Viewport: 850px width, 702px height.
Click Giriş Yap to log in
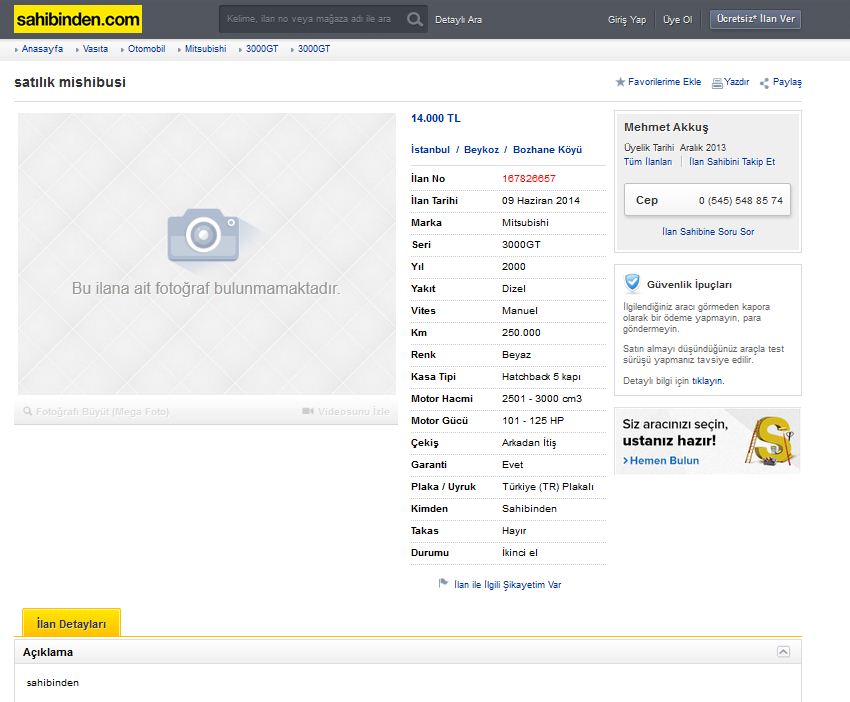(x=627, y=20)
